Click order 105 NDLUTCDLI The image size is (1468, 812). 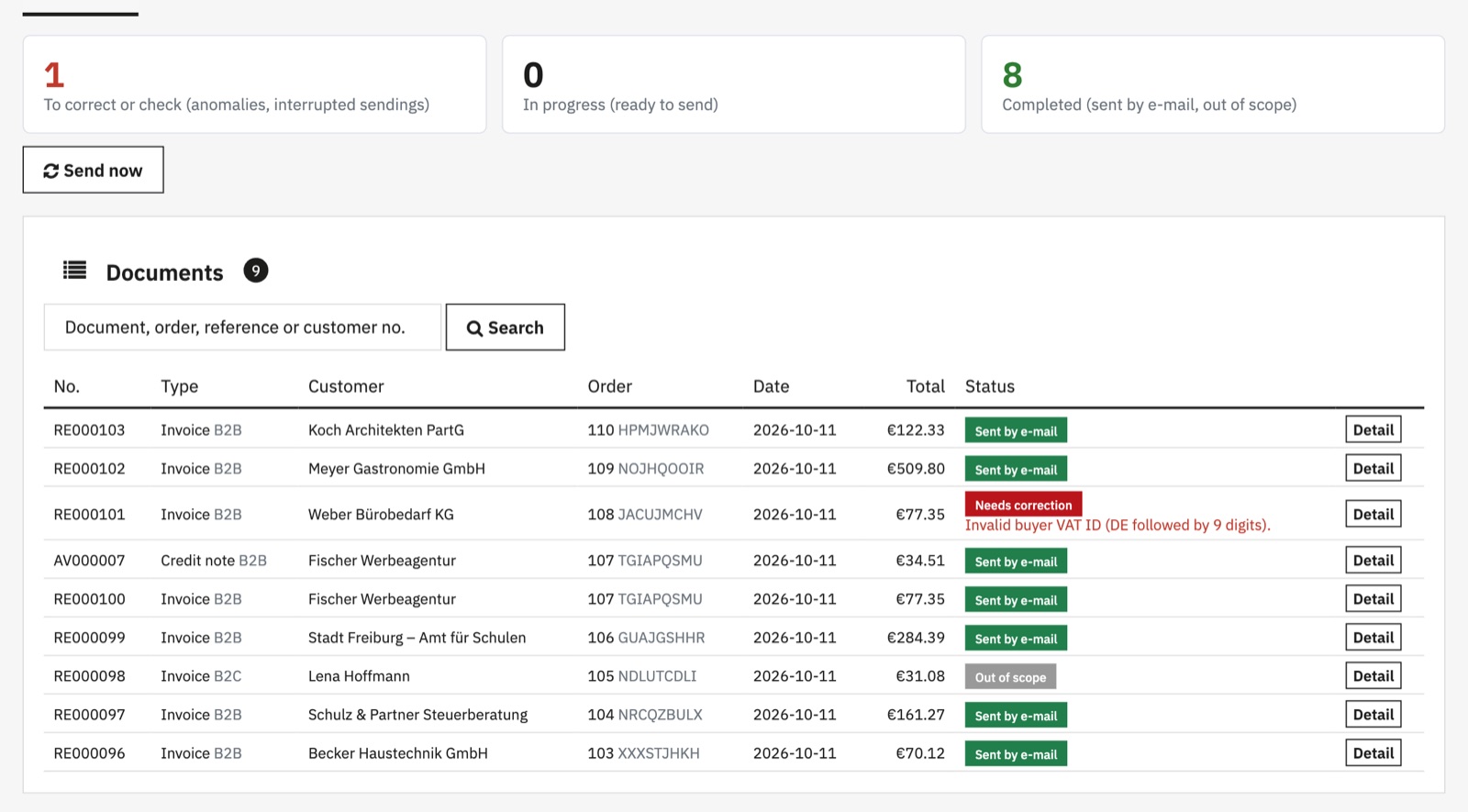click(642, 675)
